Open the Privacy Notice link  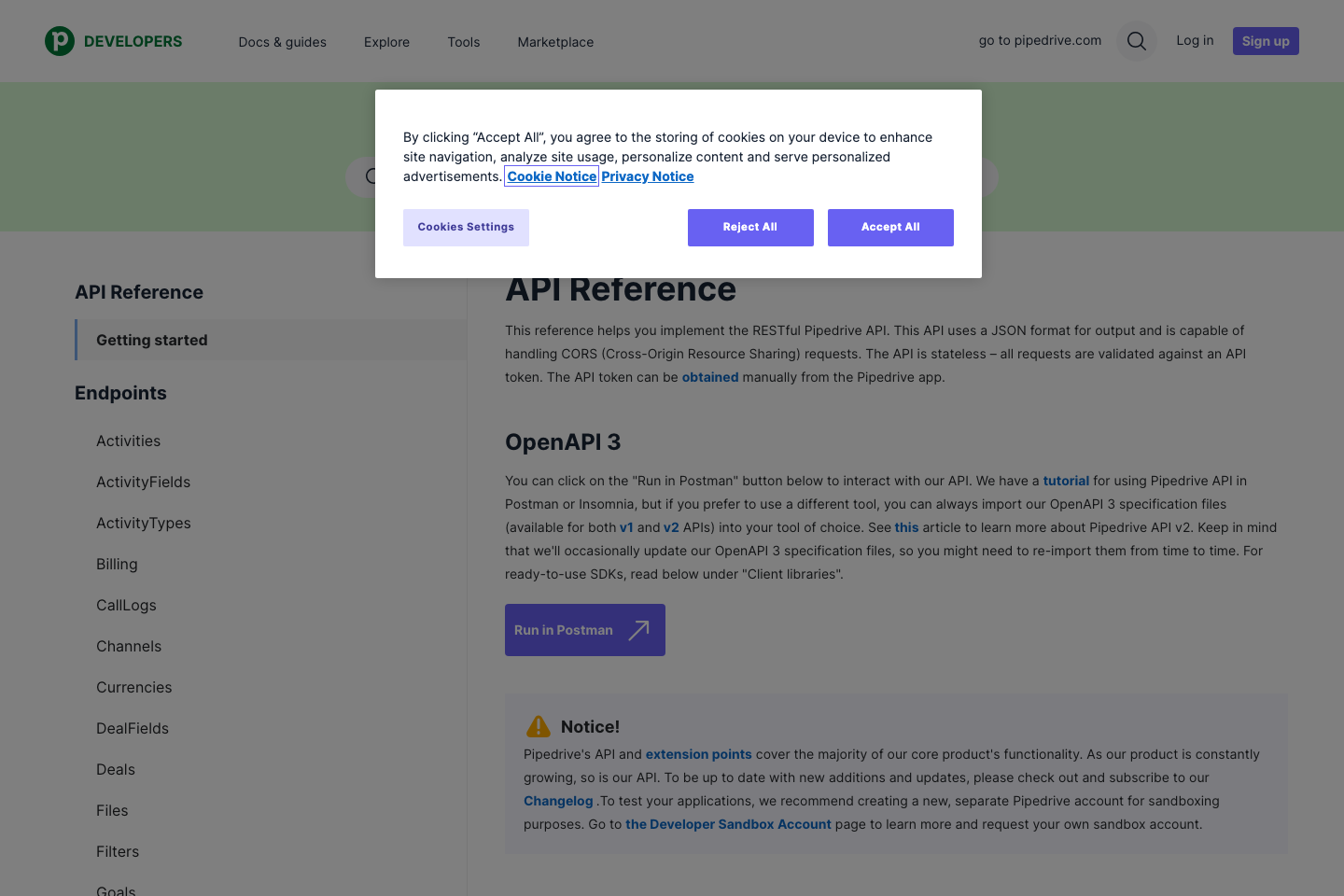[x=647, y=175]
